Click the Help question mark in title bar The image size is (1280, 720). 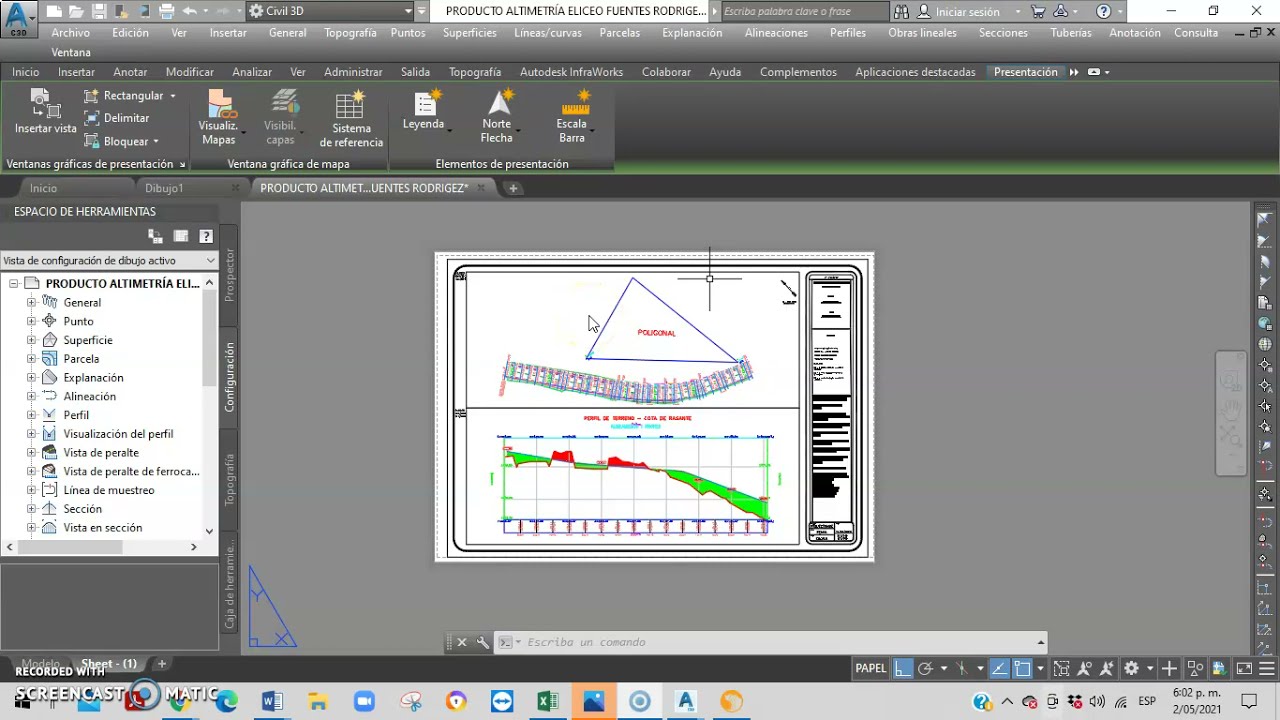[x=1104, y=12]
